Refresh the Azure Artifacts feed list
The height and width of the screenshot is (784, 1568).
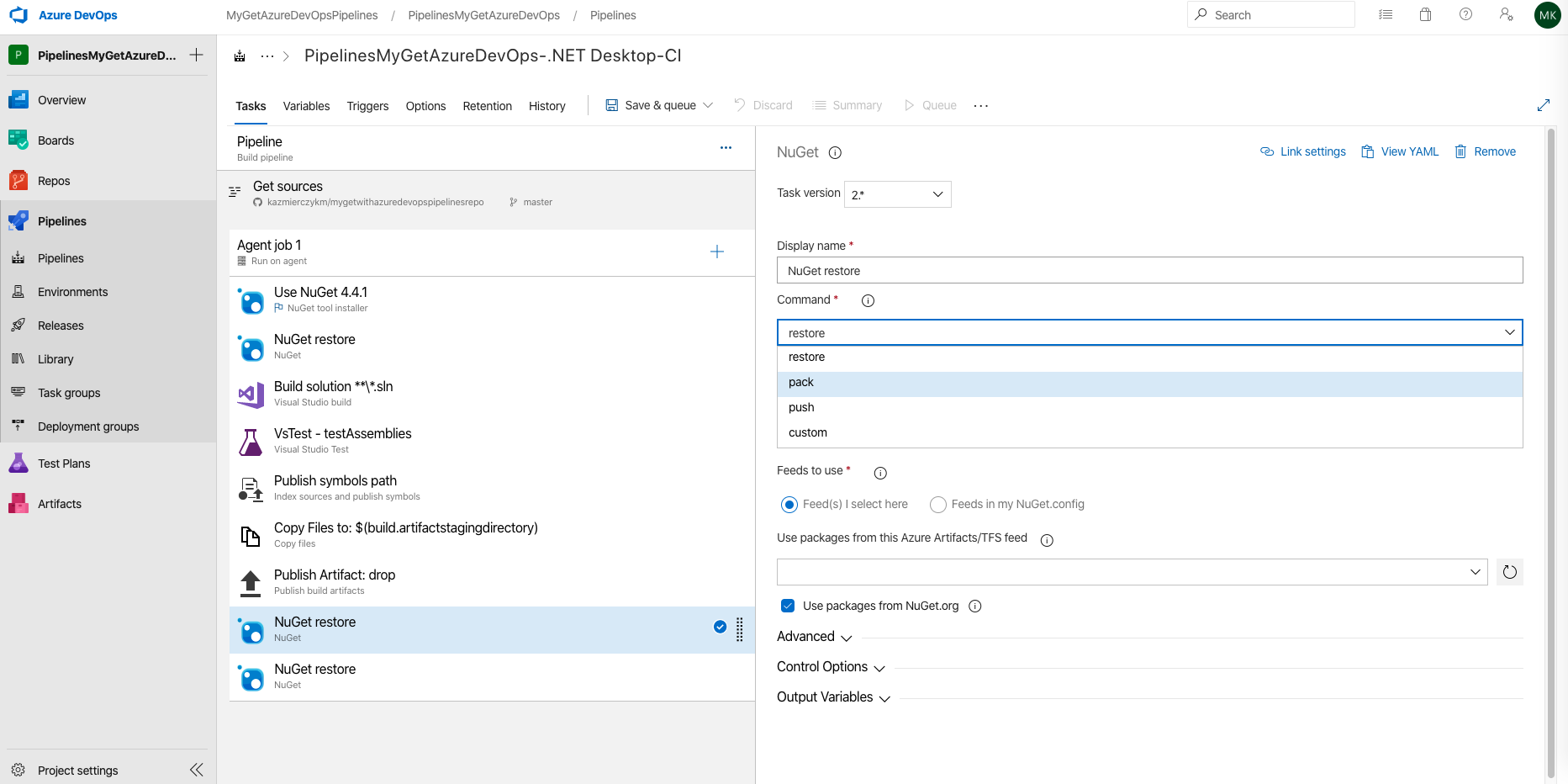pos(1510,572)
